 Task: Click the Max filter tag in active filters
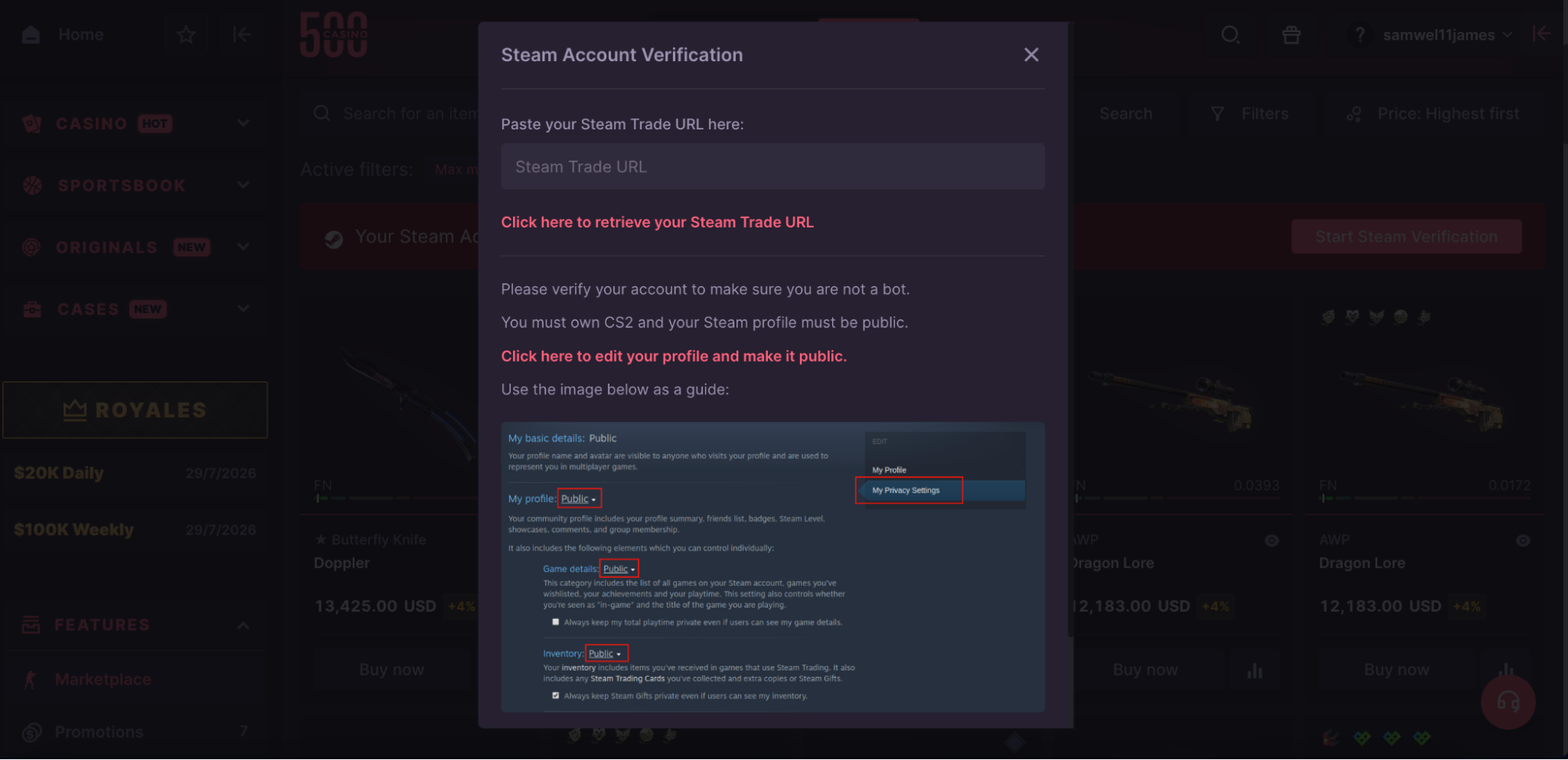[456, 169]
